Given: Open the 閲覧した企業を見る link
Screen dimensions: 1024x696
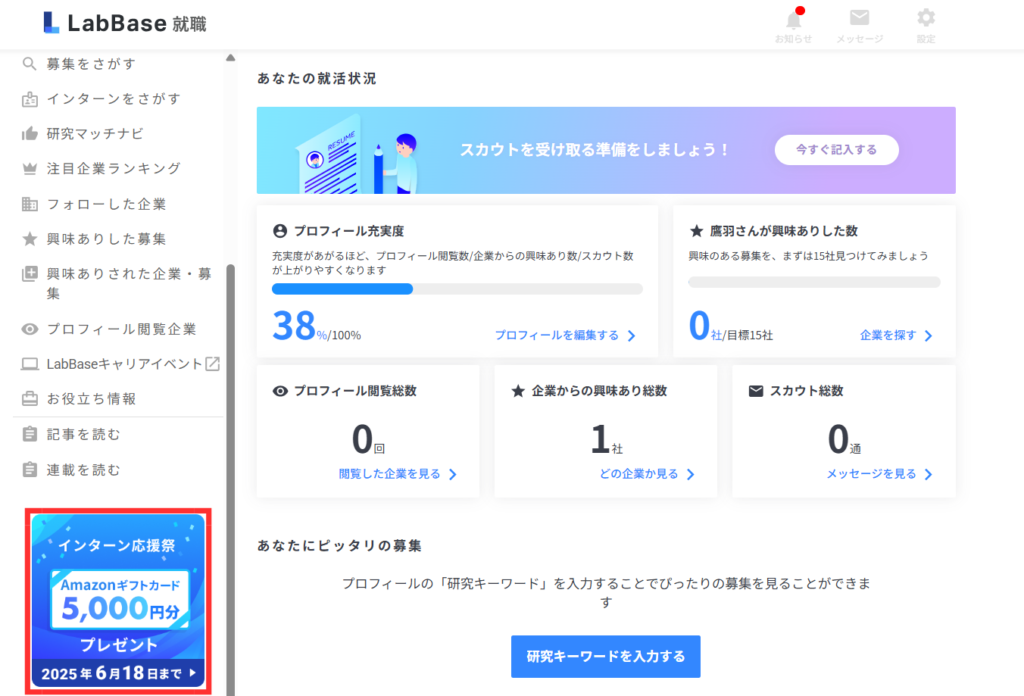Looking at the screenshot, I should 389,474.
